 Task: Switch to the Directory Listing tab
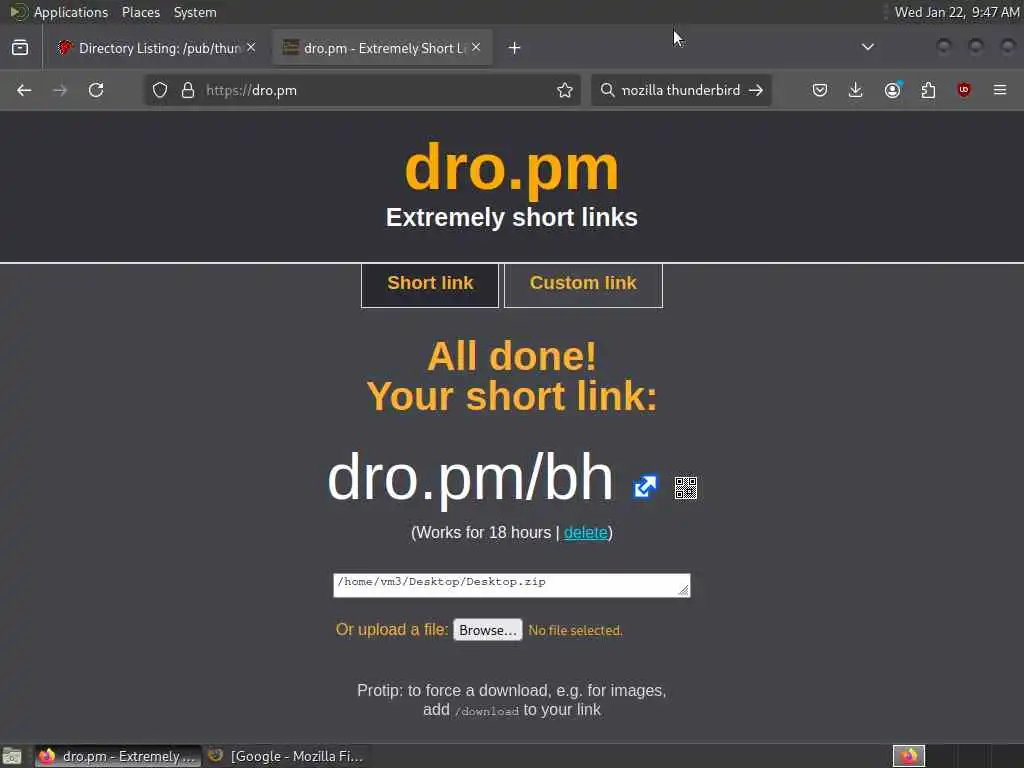pyautogui.click(x=157, y=48)
